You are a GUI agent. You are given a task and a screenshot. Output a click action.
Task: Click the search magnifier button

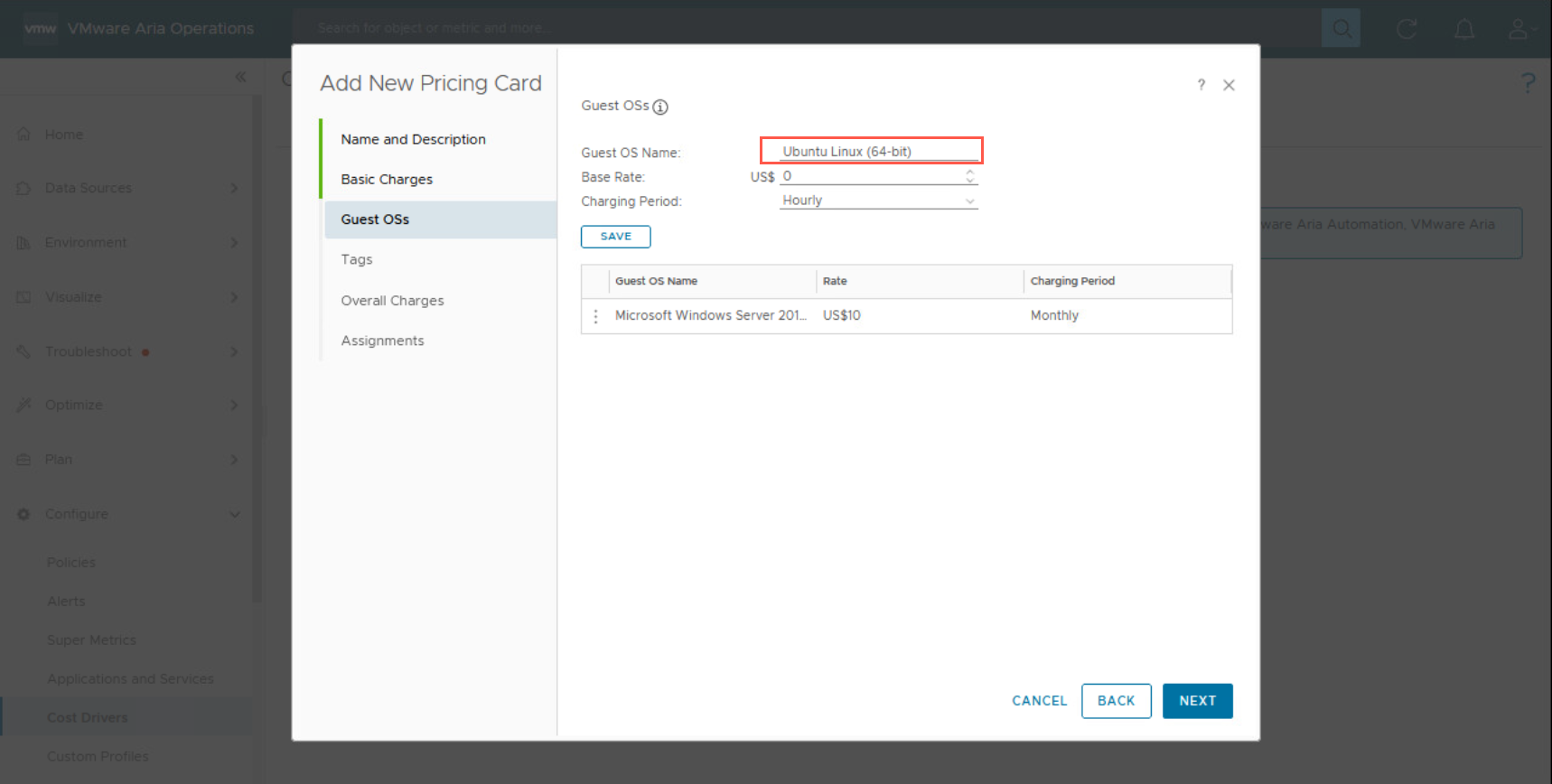pos(1341,29)
